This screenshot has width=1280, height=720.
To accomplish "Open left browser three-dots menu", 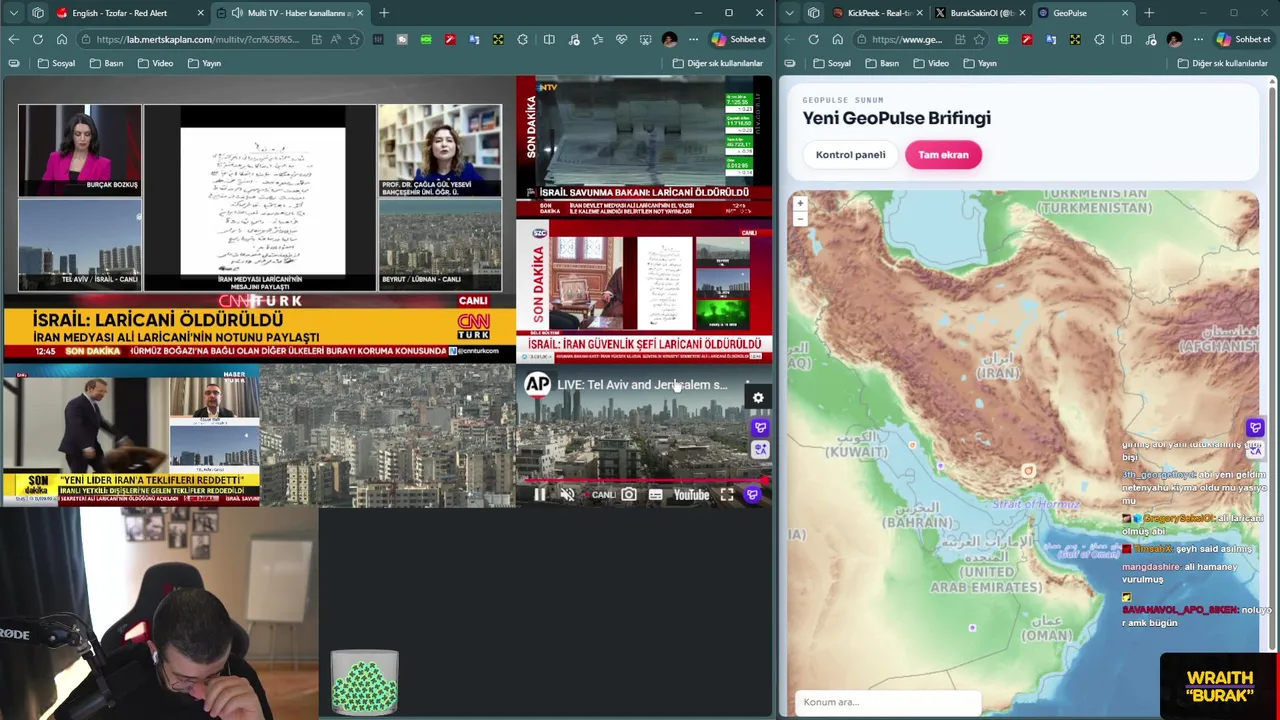I will click(693, 39).
